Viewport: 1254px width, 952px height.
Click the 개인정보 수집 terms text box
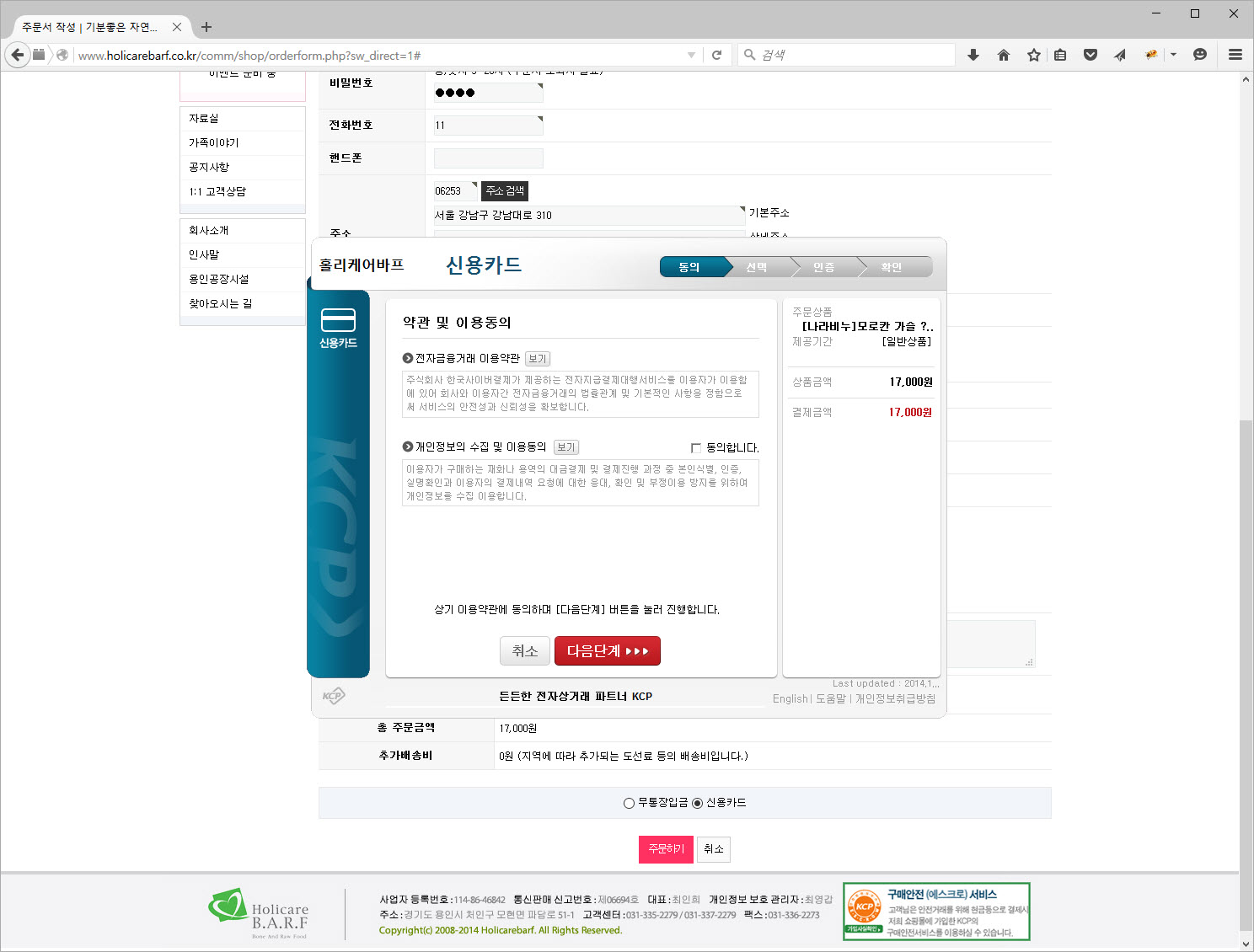pyautogui.click(x=581, y=483)
